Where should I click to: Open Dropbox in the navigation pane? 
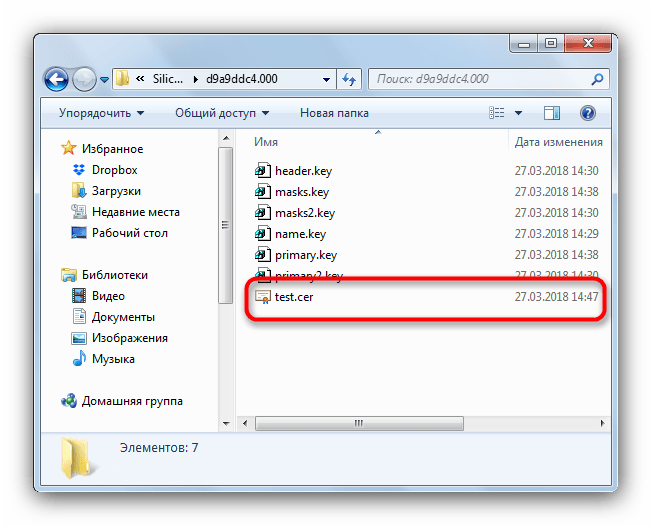(x=114, y=170)
